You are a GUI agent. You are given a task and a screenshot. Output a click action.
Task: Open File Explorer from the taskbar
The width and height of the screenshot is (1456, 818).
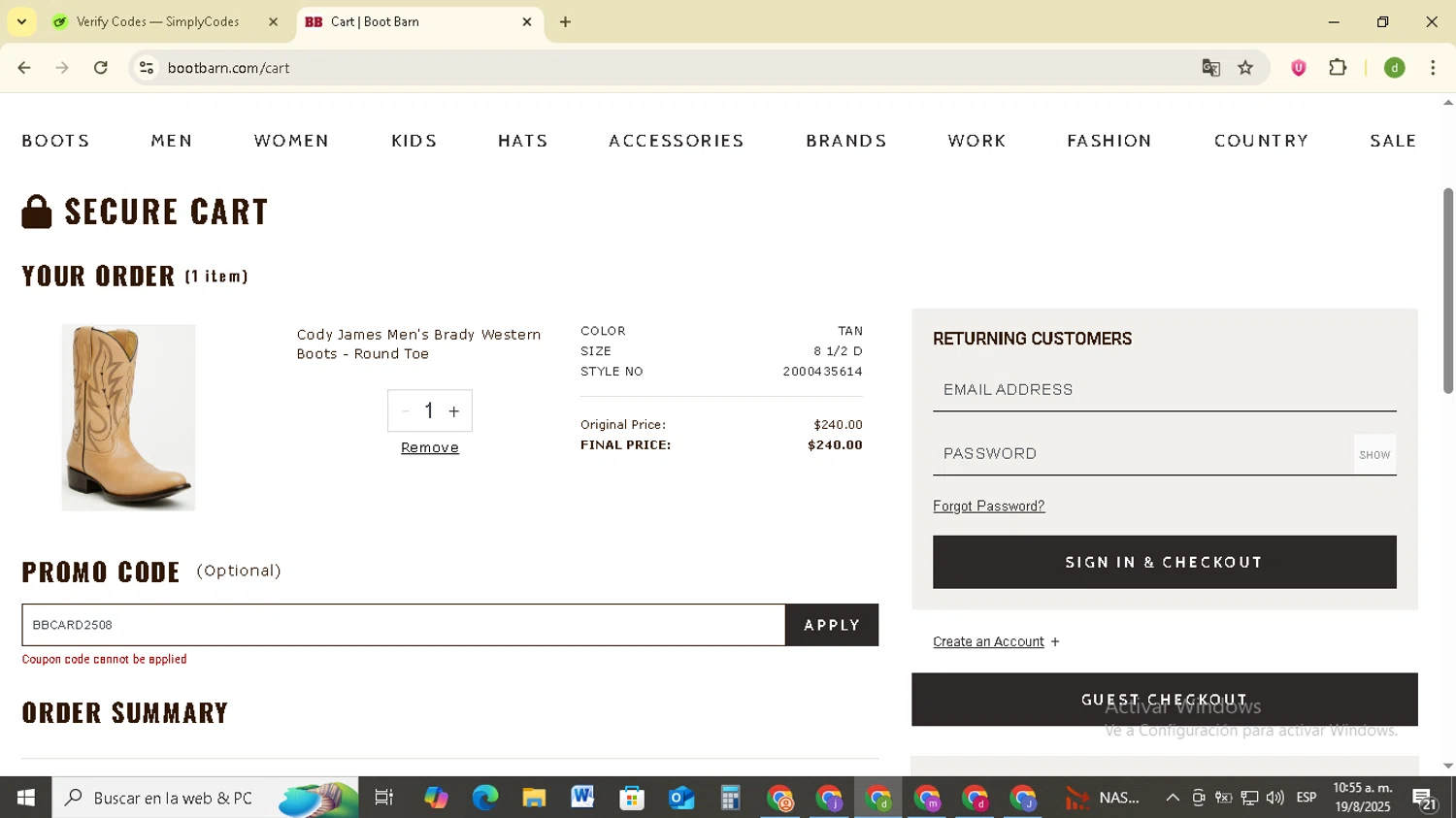pos(534,798)
